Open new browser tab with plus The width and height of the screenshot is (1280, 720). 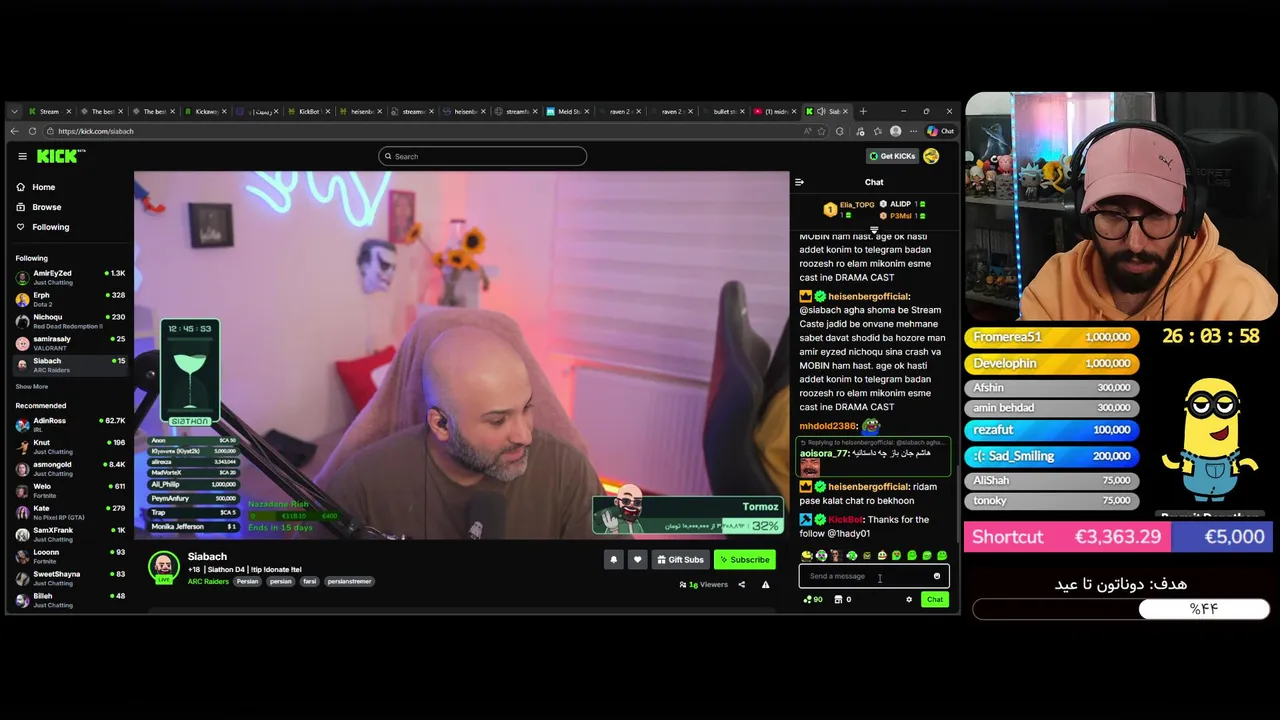pos(863,111)
